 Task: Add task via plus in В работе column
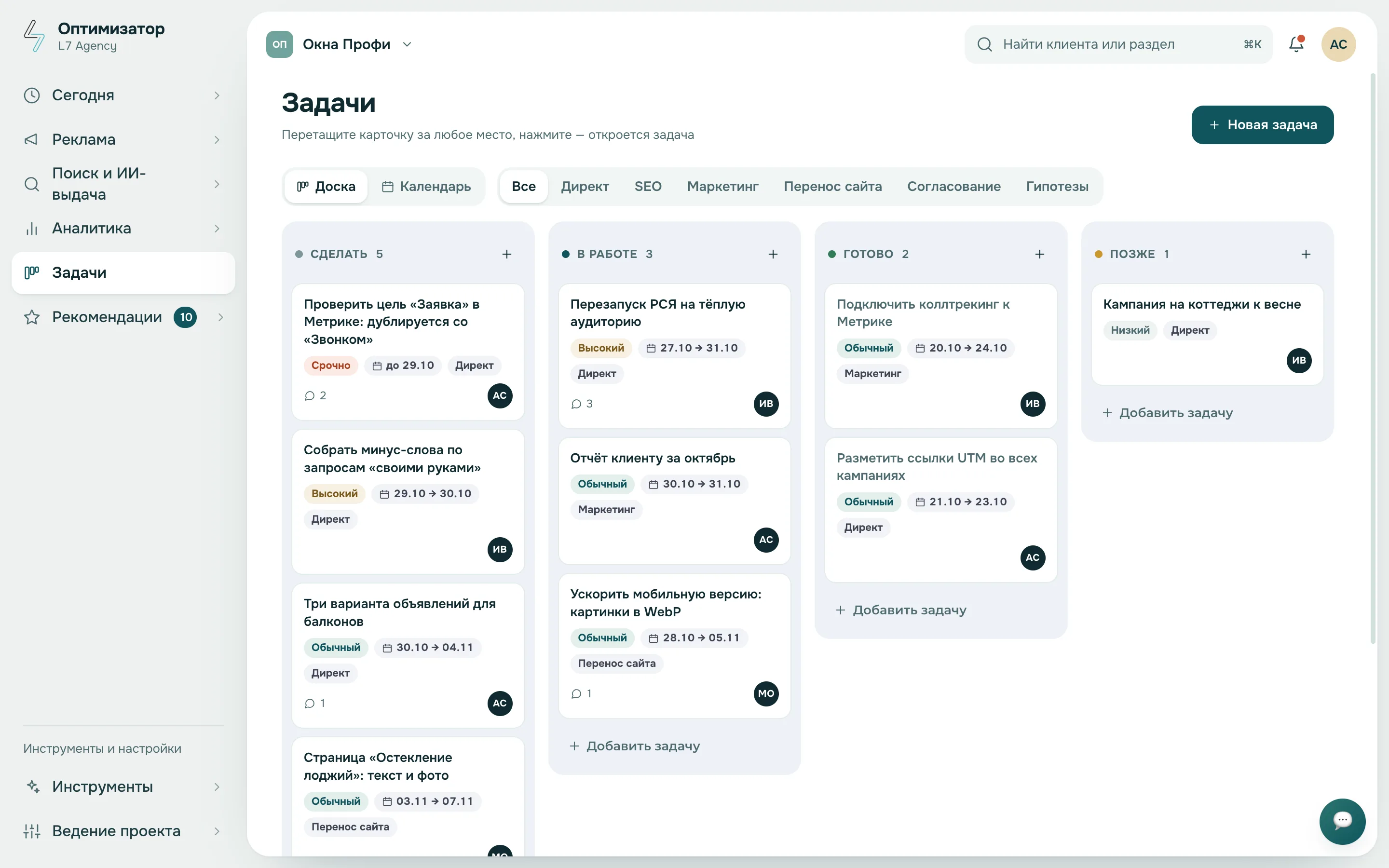pos(773,254)
